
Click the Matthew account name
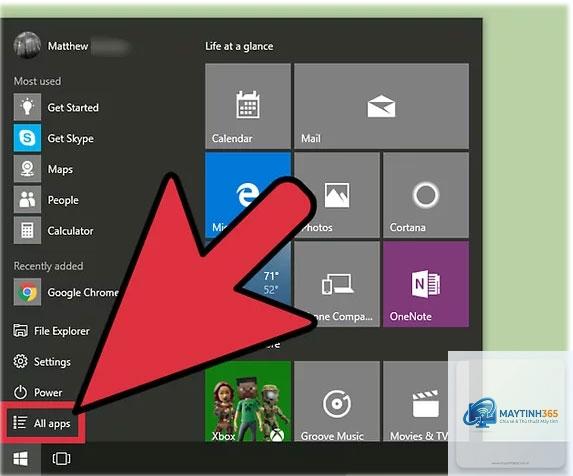[68, 46]
